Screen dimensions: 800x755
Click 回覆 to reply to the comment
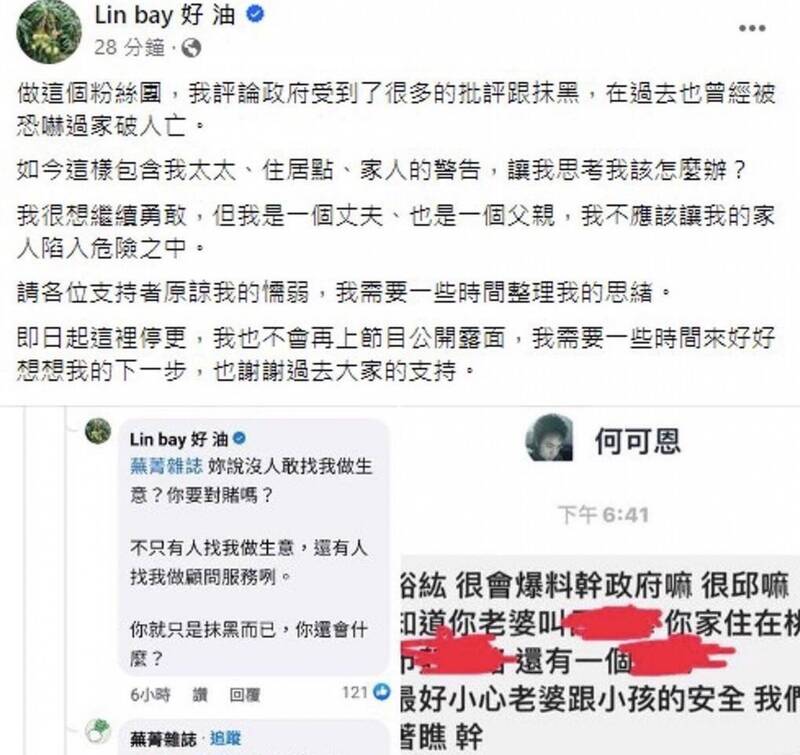(x=245, y=695)
